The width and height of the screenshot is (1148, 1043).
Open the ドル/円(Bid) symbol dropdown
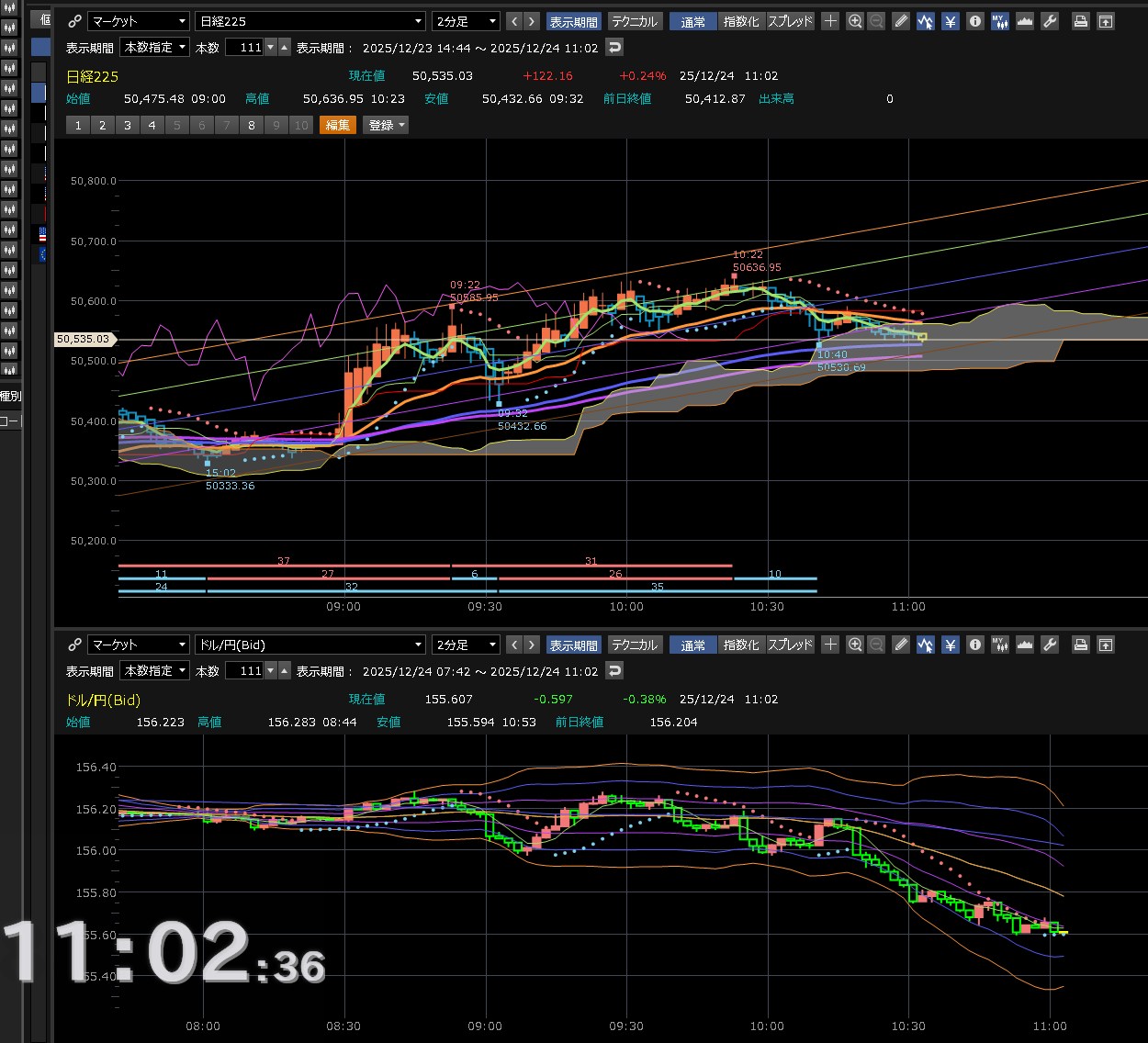310,645
